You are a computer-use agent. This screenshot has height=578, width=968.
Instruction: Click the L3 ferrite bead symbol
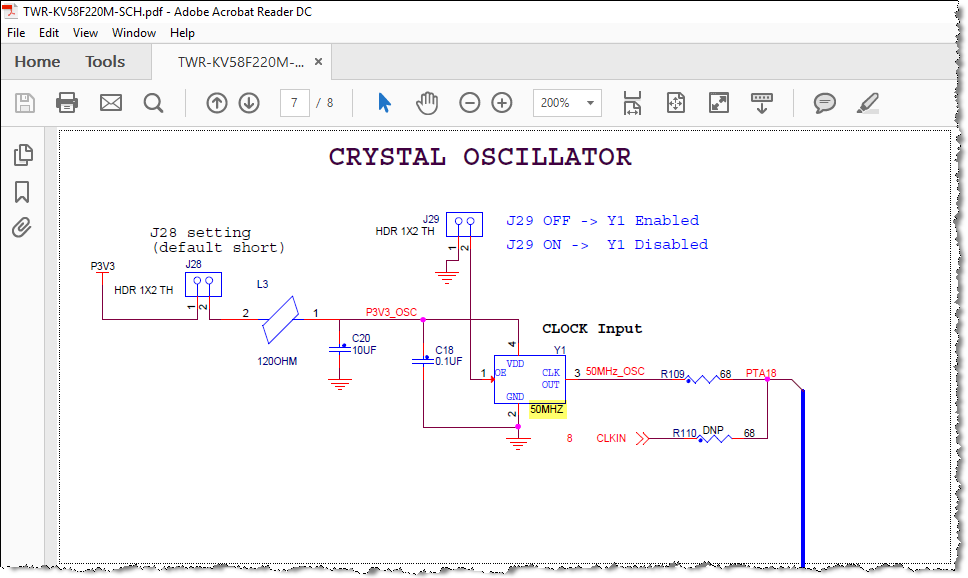click(x=281, y=319)
